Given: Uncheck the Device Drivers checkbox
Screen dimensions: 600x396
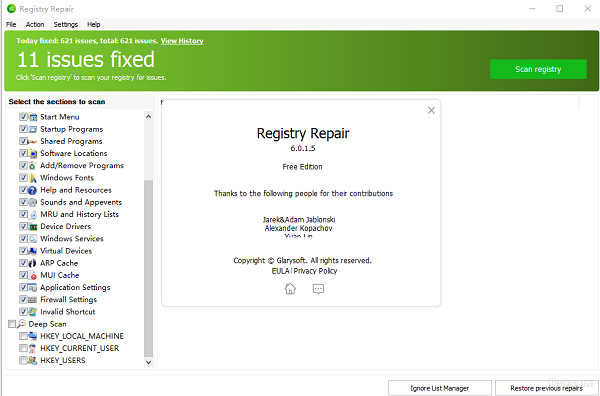Looking at the screenshot, I should click(x=23, y=226).
